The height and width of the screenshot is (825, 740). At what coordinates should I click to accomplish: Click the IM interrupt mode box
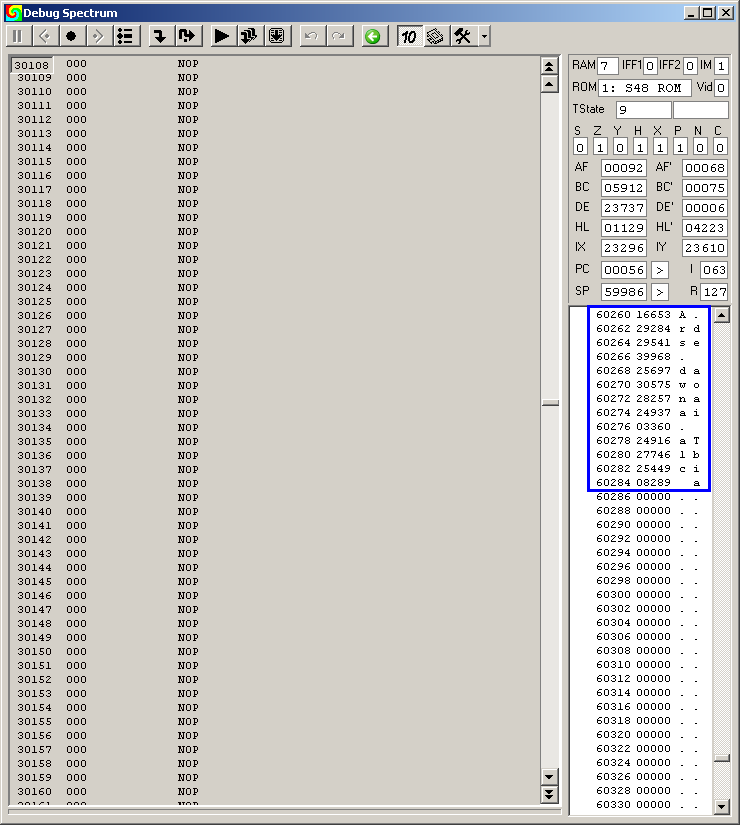[721, 66]
